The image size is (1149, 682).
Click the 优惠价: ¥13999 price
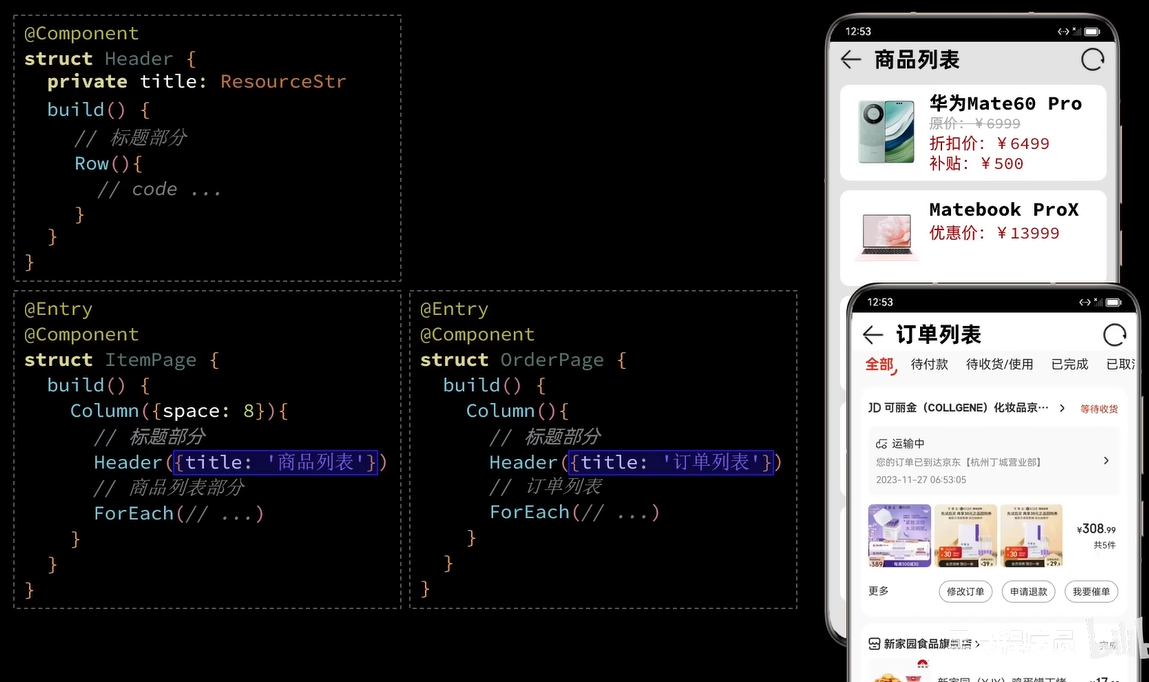coord(994,233)
